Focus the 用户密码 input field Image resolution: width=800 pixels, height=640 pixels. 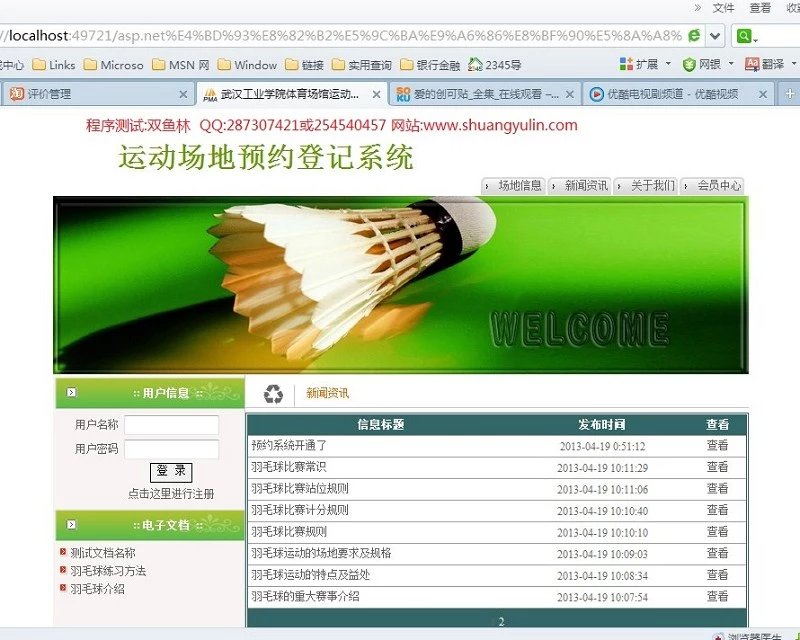(171, 450)
